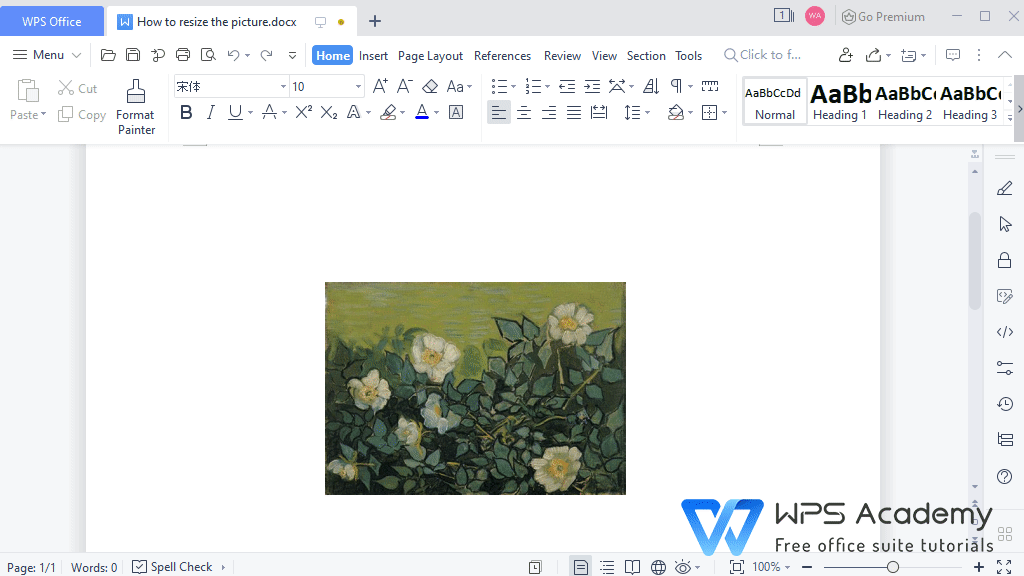Redo the last action
The height and width of the screenshot is (576, 1024).
click(x=266, y=55)
